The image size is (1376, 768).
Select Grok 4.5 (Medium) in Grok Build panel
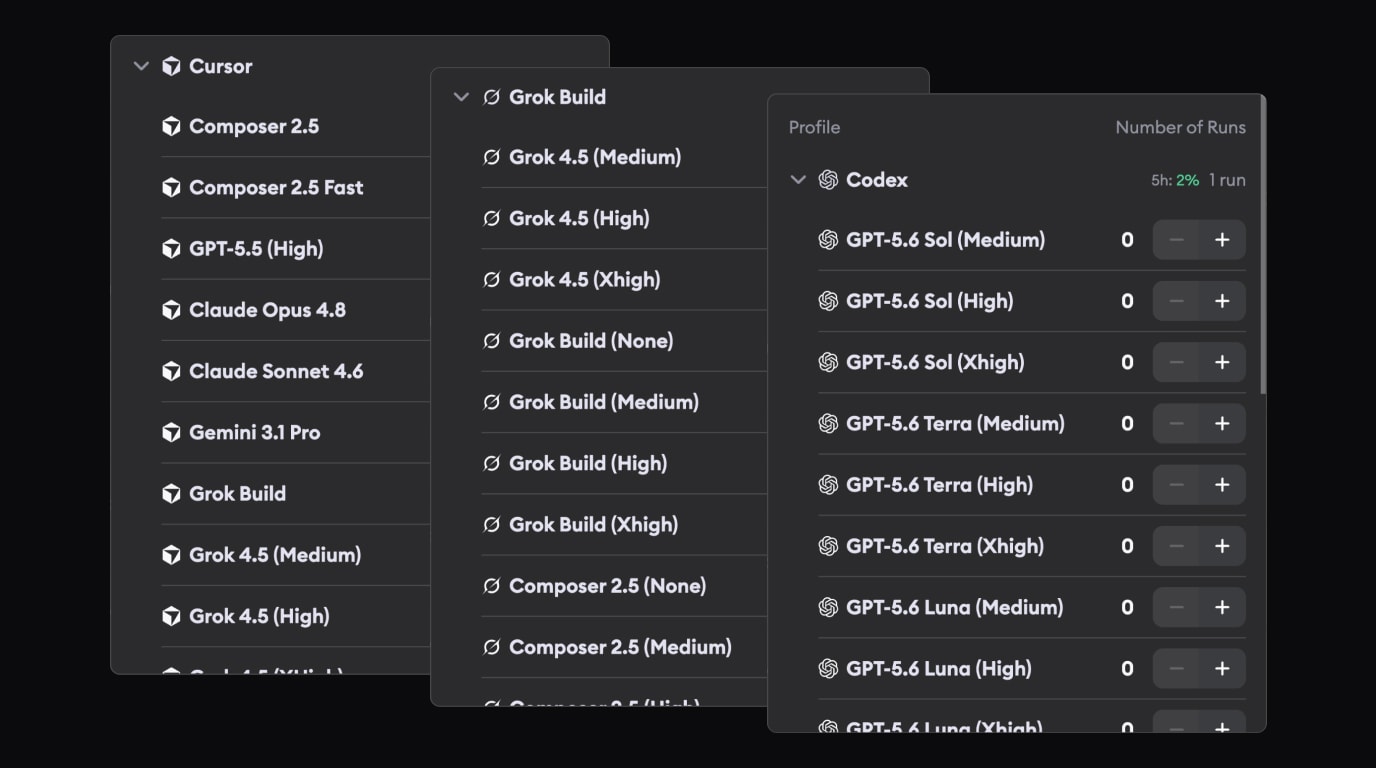595,157
